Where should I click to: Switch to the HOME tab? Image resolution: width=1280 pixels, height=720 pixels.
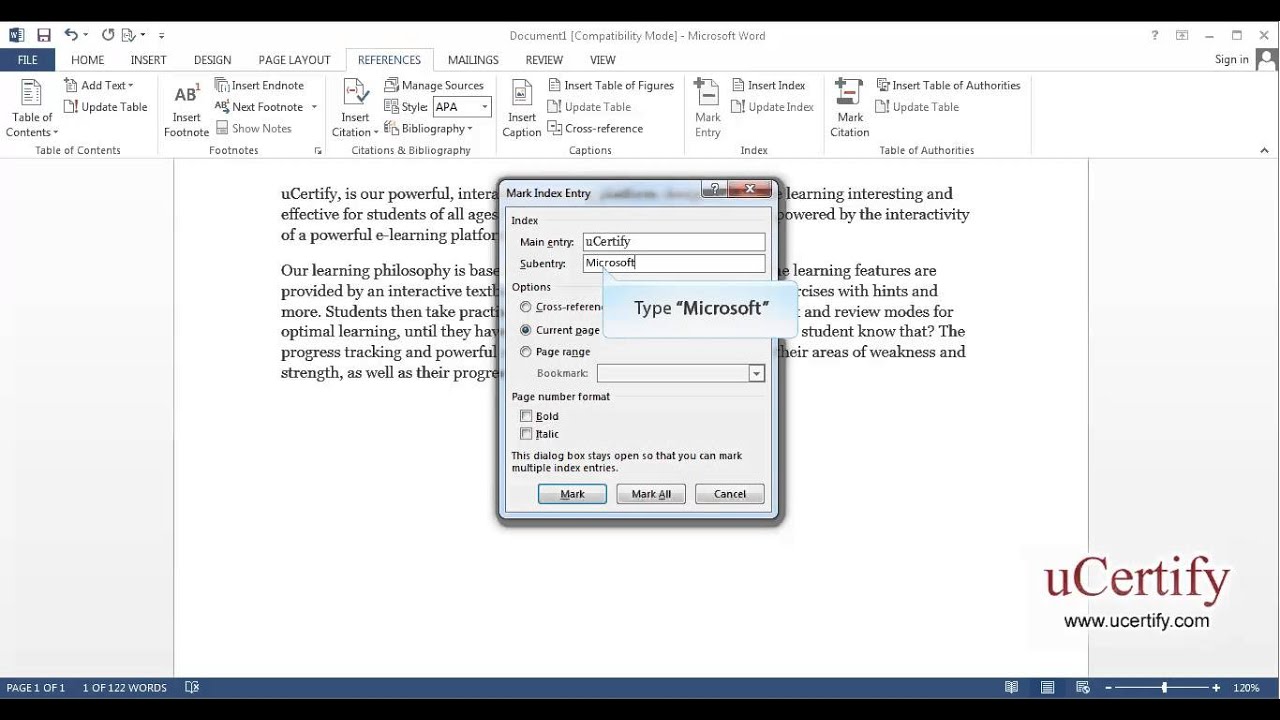click(x=88, y=60)
